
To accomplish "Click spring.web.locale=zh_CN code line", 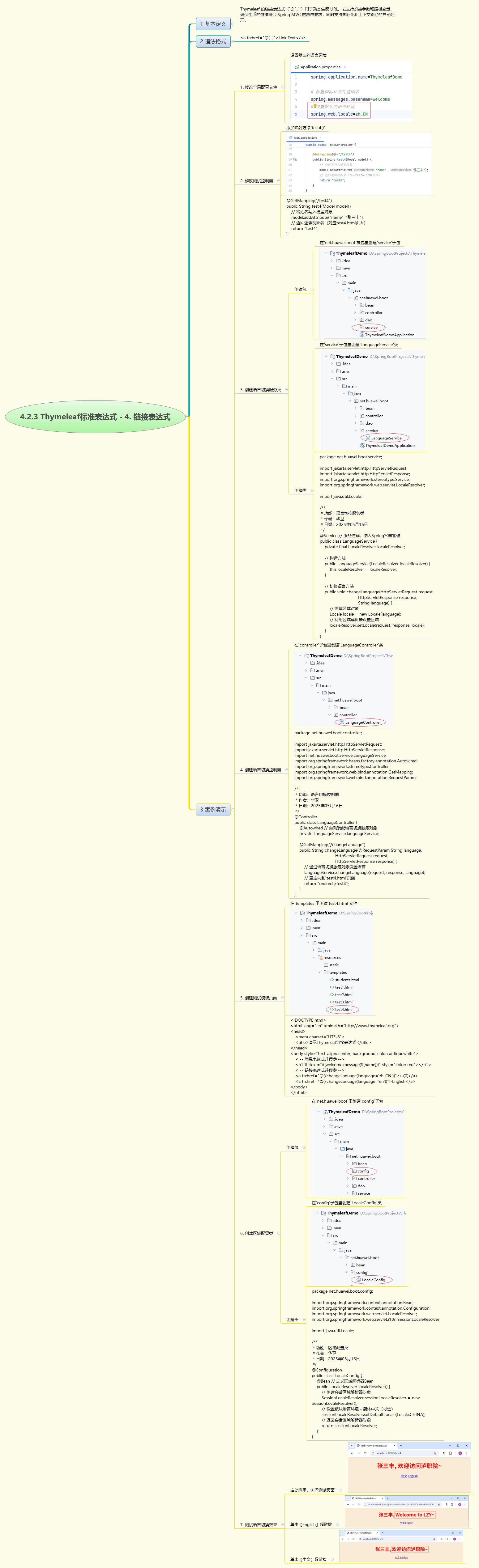I will tap(340, 114).
